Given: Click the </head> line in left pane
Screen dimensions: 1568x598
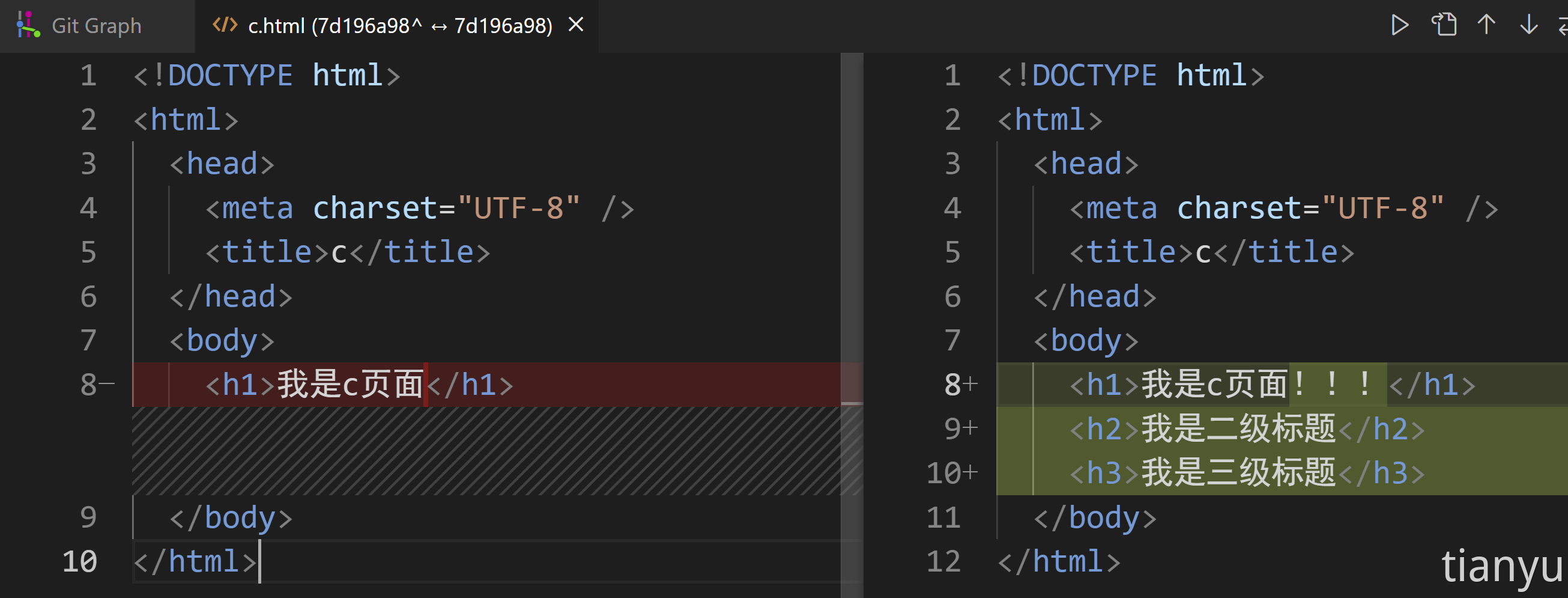Looking at the screenshot, I should pos(231,297).
